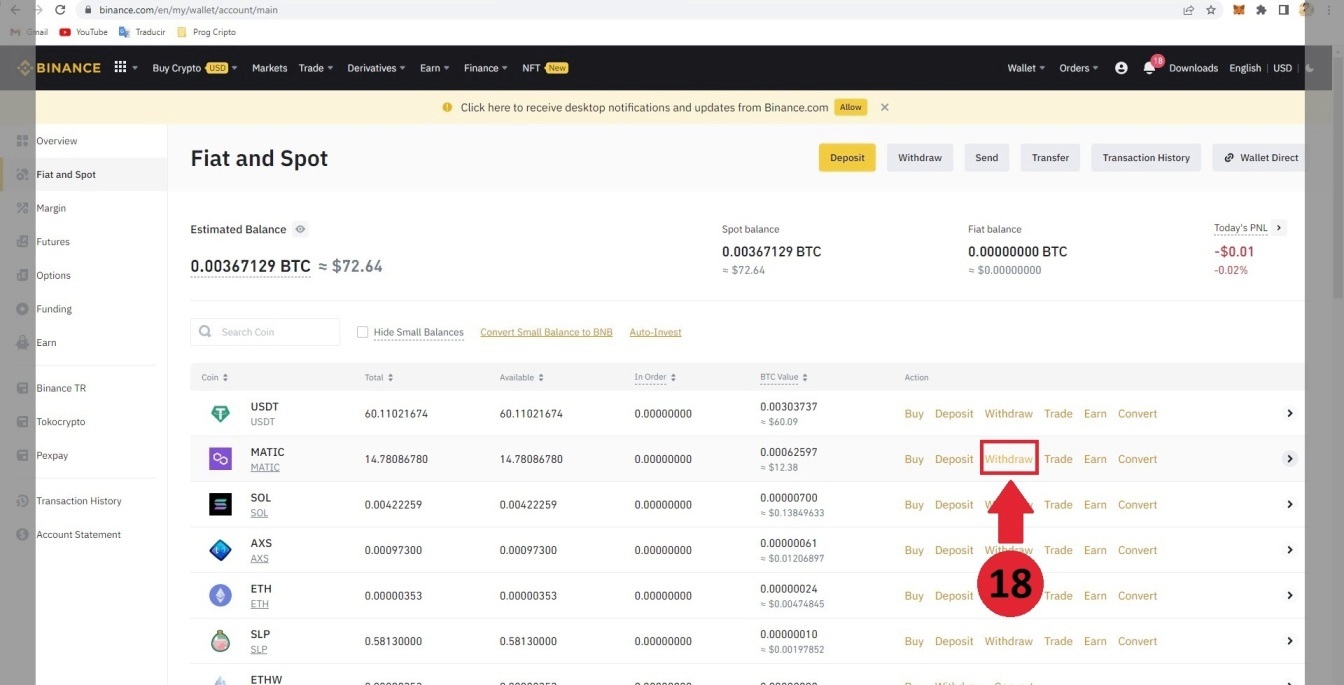Toggle estimated balance visibility eye icon

(x=300, y=229)
